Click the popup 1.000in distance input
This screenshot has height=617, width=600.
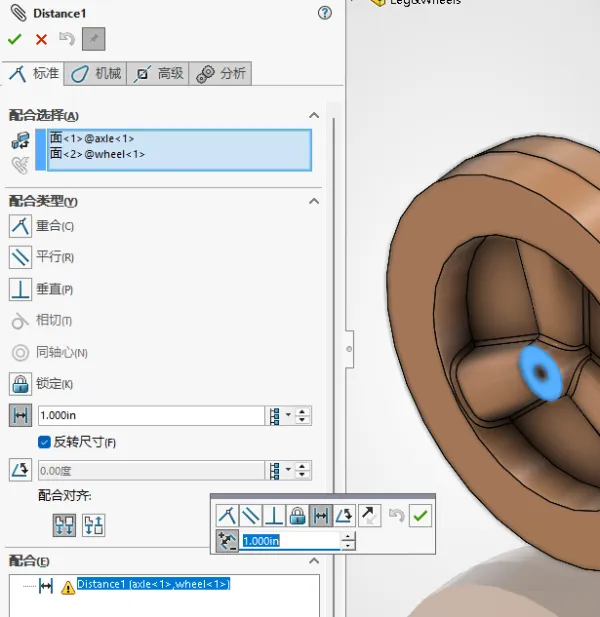point(290,541)
